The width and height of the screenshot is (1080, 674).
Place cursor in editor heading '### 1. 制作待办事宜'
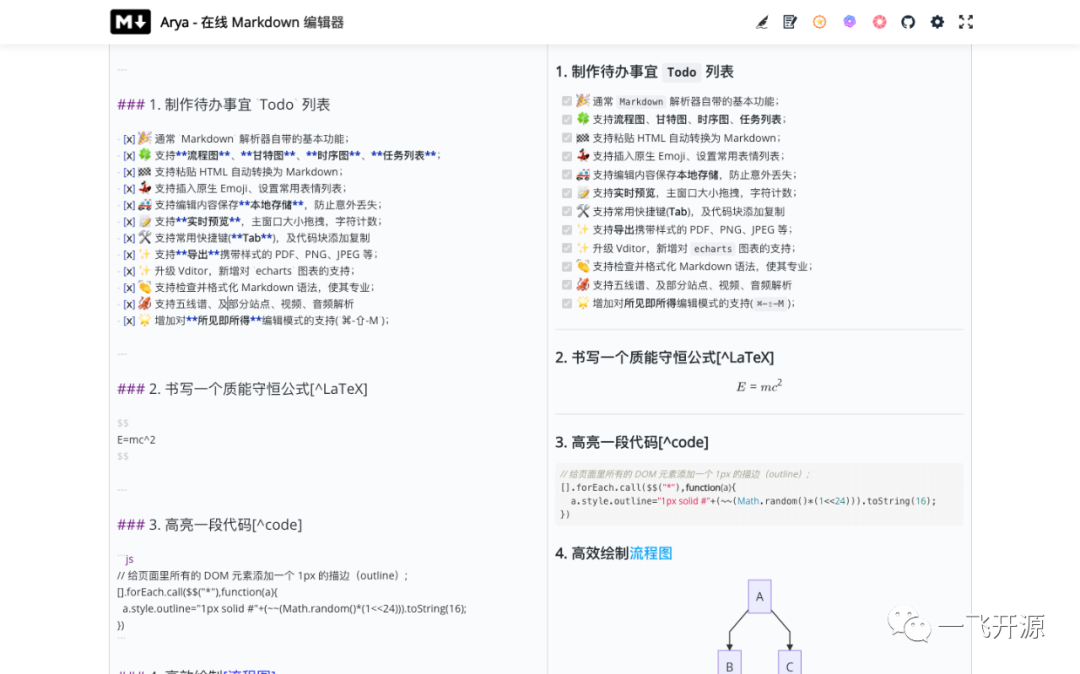pyautogui.click(x=224, y=105)
